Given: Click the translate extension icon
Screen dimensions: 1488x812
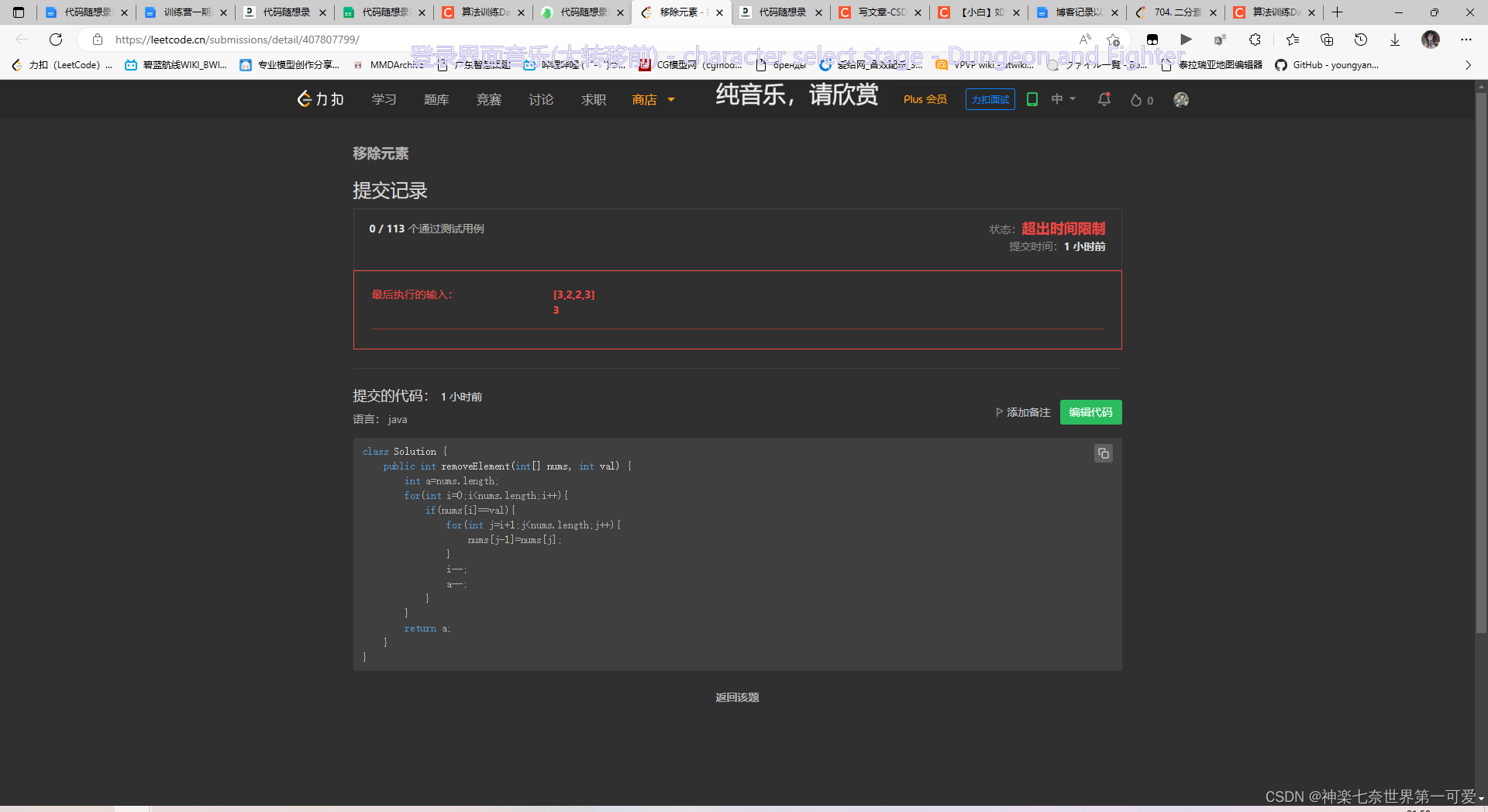Looking at the screenshot, I should pyautogui.click(x=1220, y=40).
